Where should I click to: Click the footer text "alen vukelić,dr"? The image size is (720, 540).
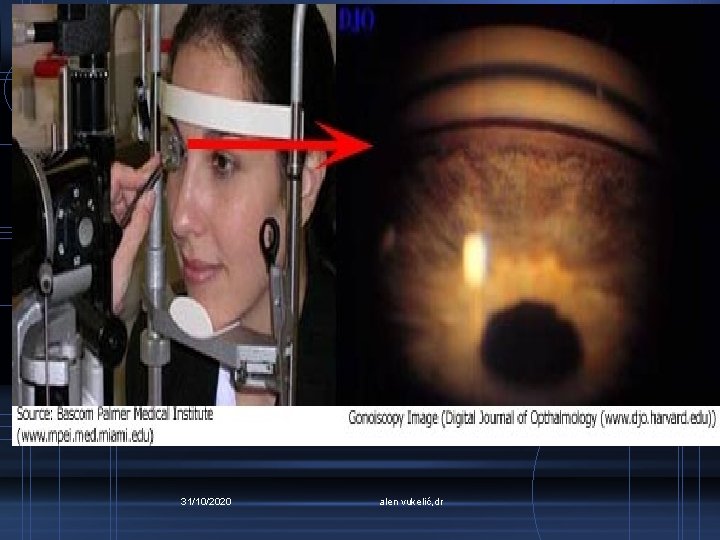point(411,502)
